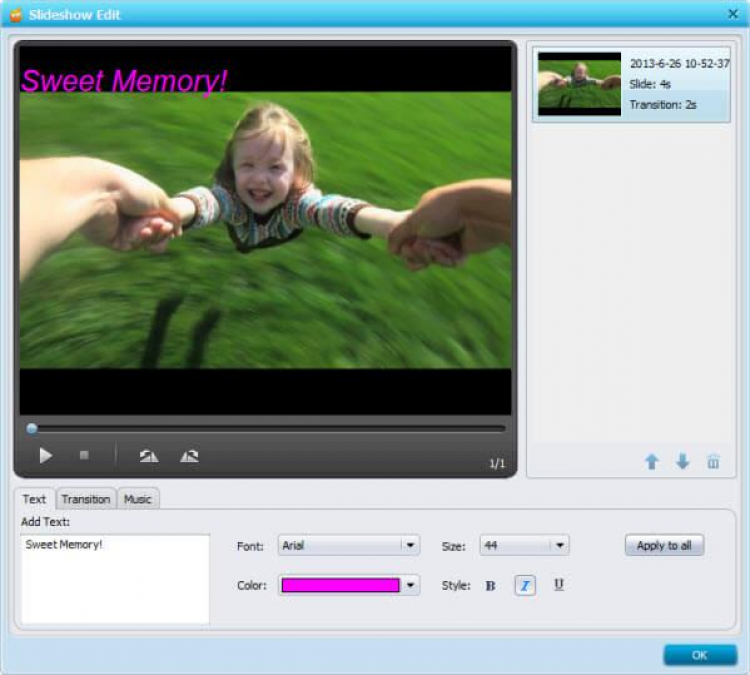Stop the slideshow playback
The width and height of the screenshot is (750, 675).
tap(84, 455)
